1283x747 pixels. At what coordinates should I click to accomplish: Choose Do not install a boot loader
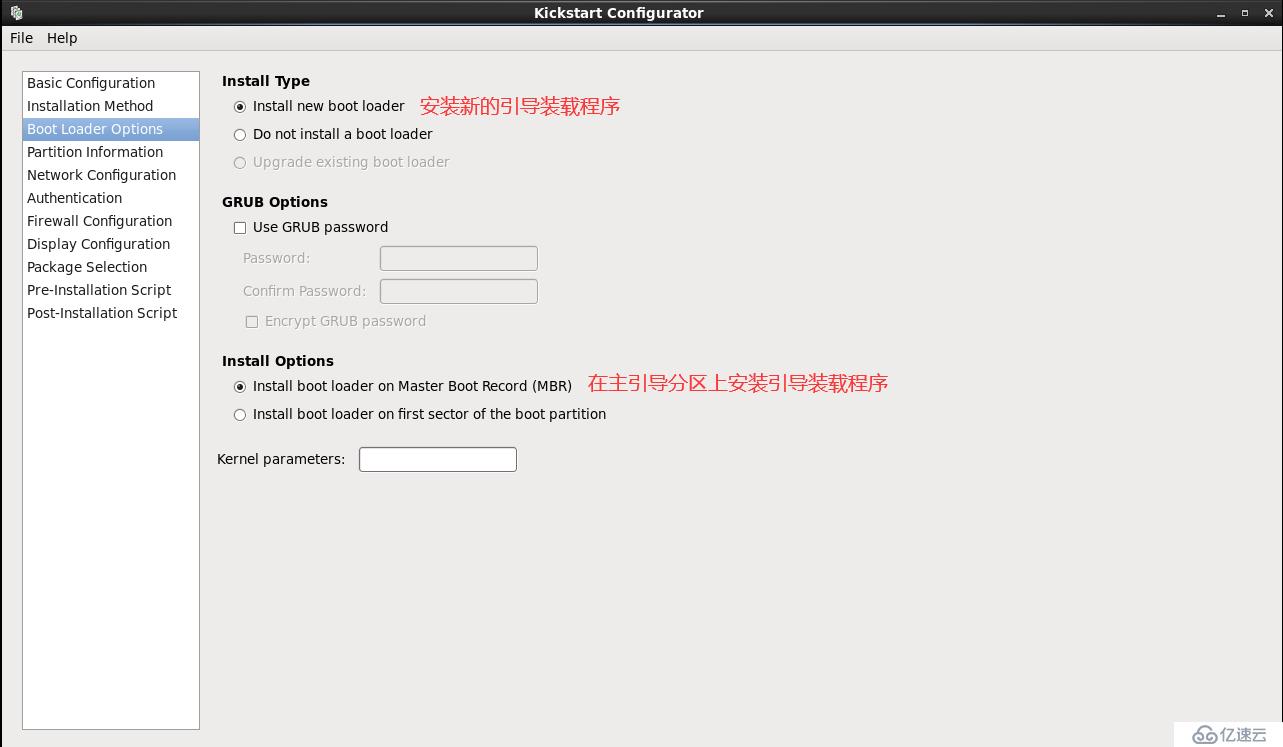(x=240, y=135)
